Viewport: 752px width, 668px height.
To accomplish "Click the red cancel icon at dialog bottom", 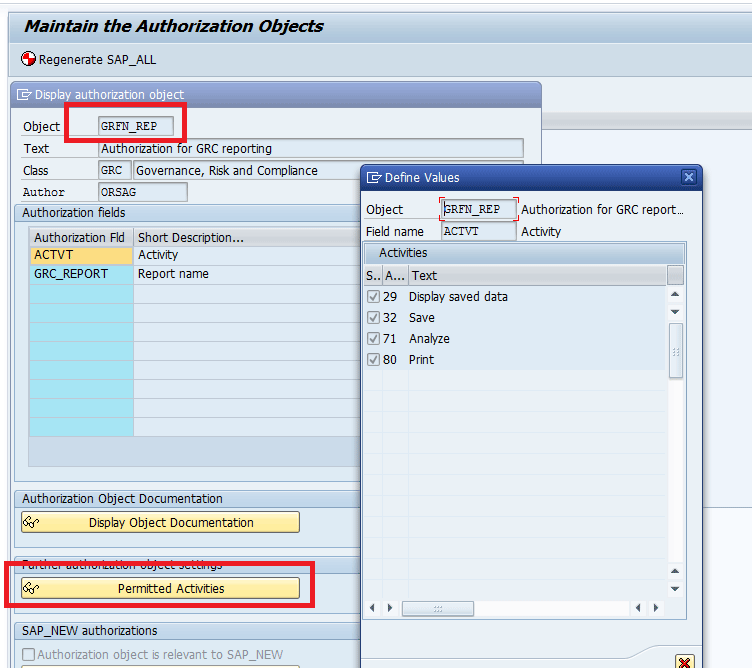I will pyautogui.click(x=684, y=661).
